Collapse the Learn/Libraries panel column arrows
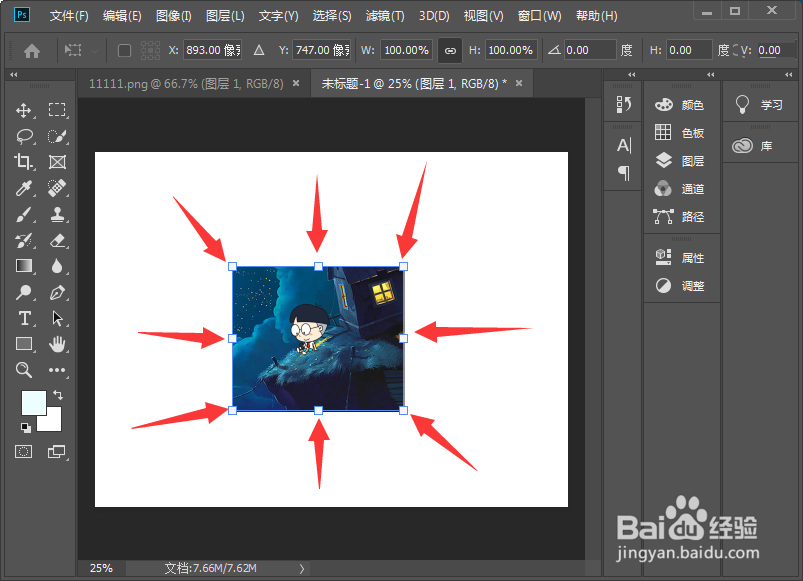Screen dimensions: 803x581 coord(788,75)
